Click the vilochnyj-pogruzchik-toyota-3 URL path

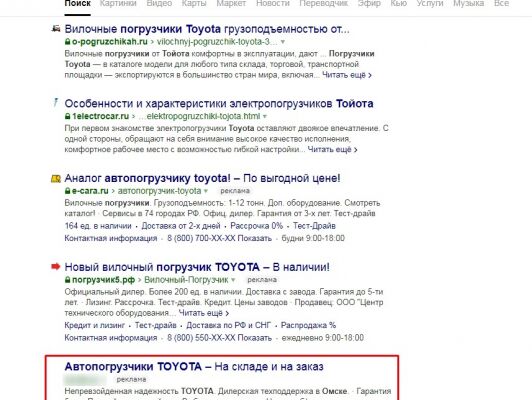click(217, 42)
